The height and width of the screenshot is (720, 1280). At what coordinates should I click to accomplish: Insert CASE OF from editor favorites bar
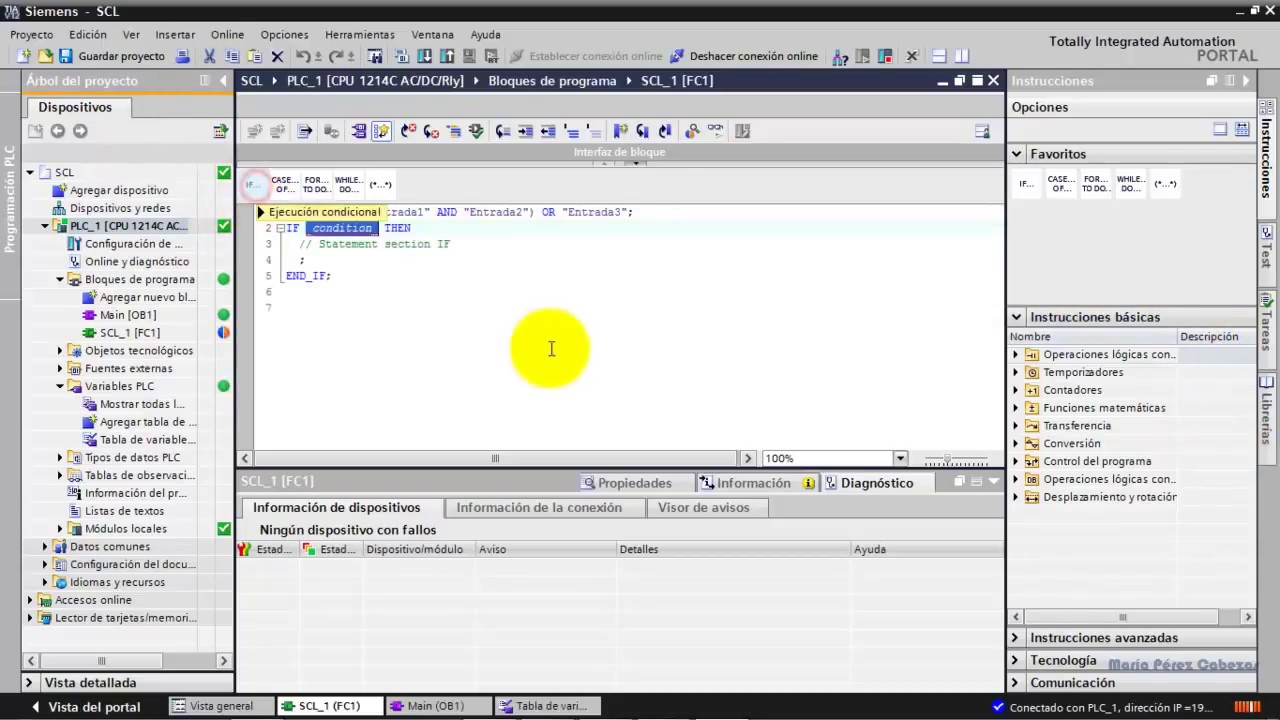tap(285, 184)
